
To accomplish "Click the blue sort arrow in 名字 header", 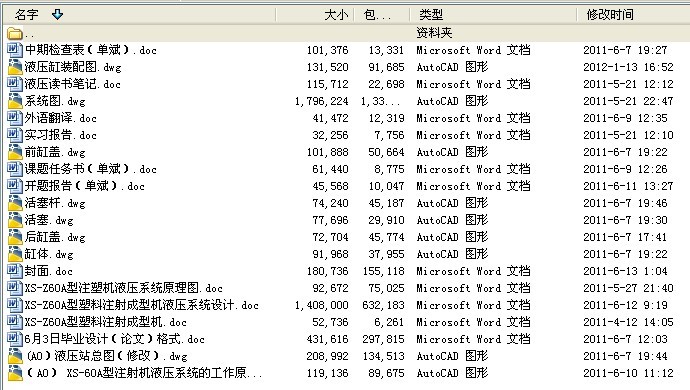I will click(57, 15).
